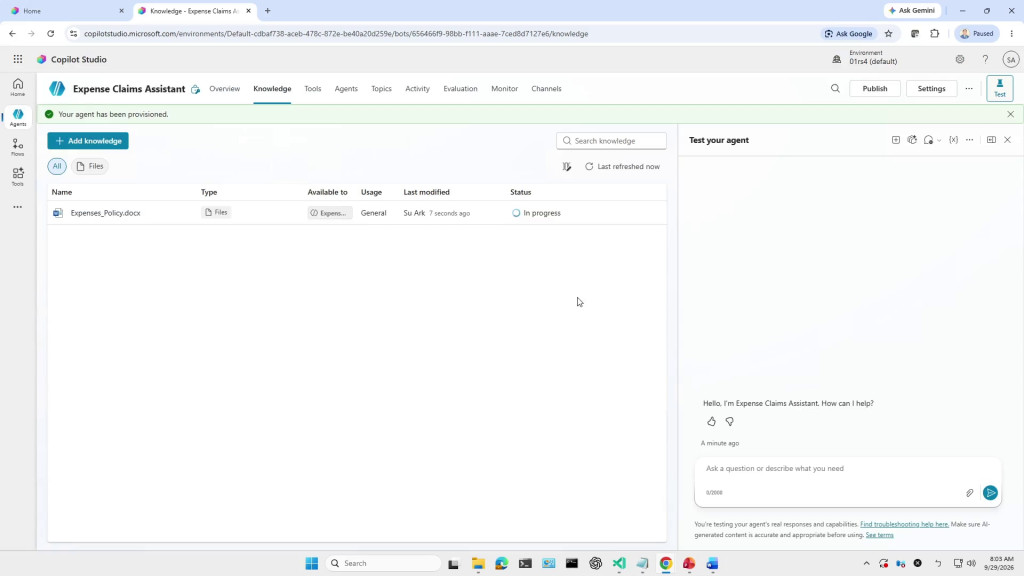This screenshot has height=576, width=1024.
Task: Open the Expenses_Policy.docx knowledge row
Action: click(357, 213)
